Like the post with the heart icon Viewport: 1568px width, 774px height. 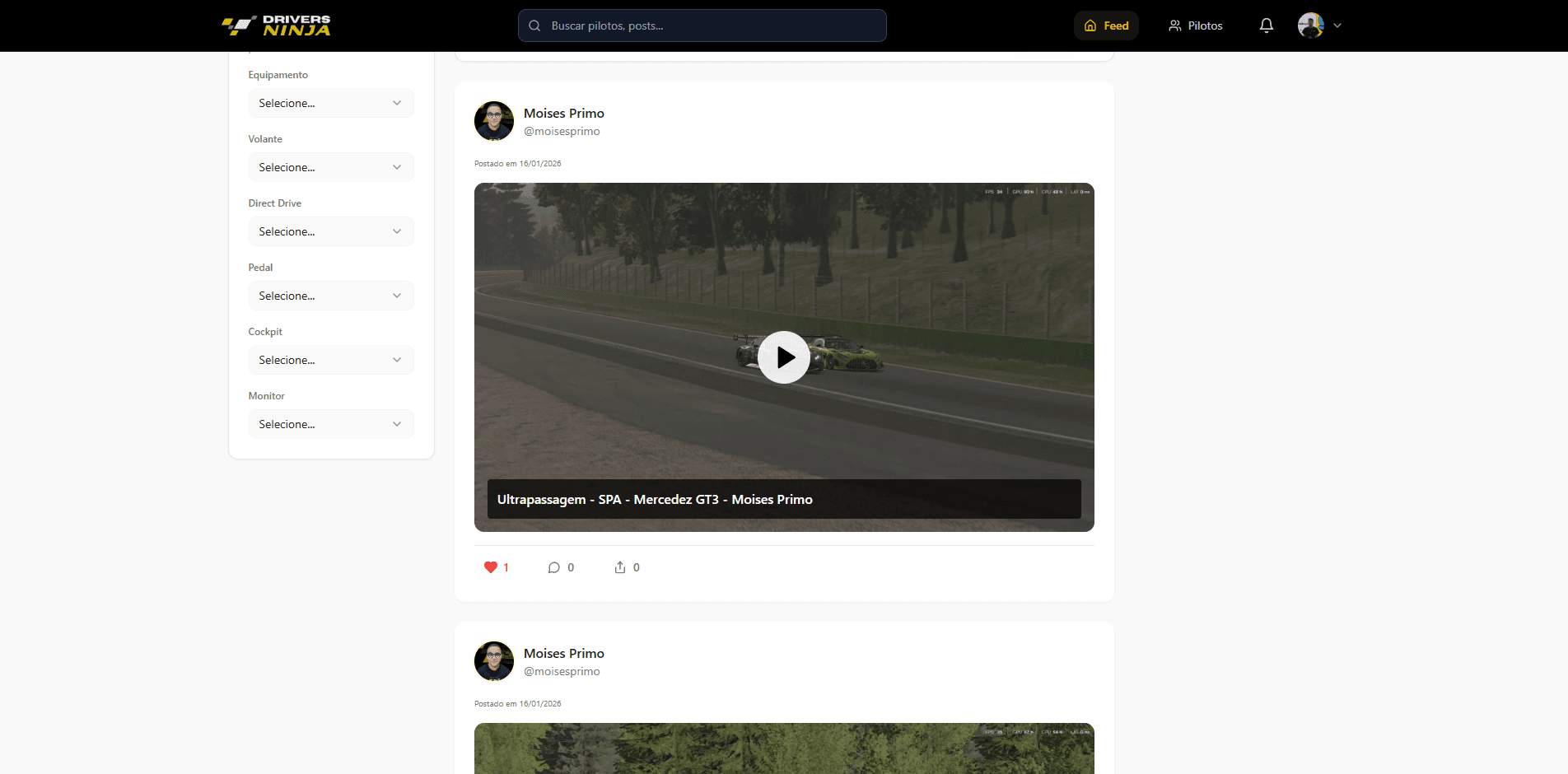click(x=491, y=567)
